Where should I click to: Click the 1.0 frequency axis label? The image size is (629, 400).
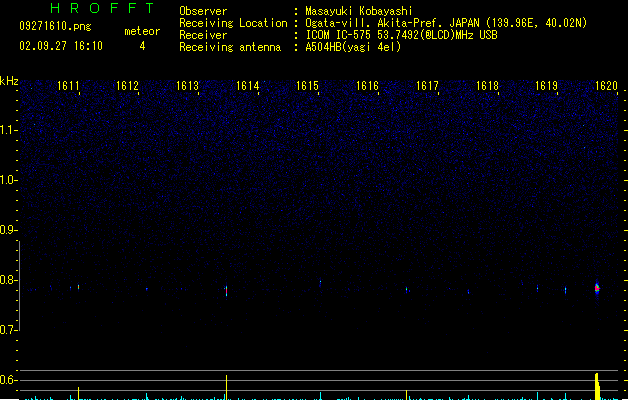(x=8, y=180)
